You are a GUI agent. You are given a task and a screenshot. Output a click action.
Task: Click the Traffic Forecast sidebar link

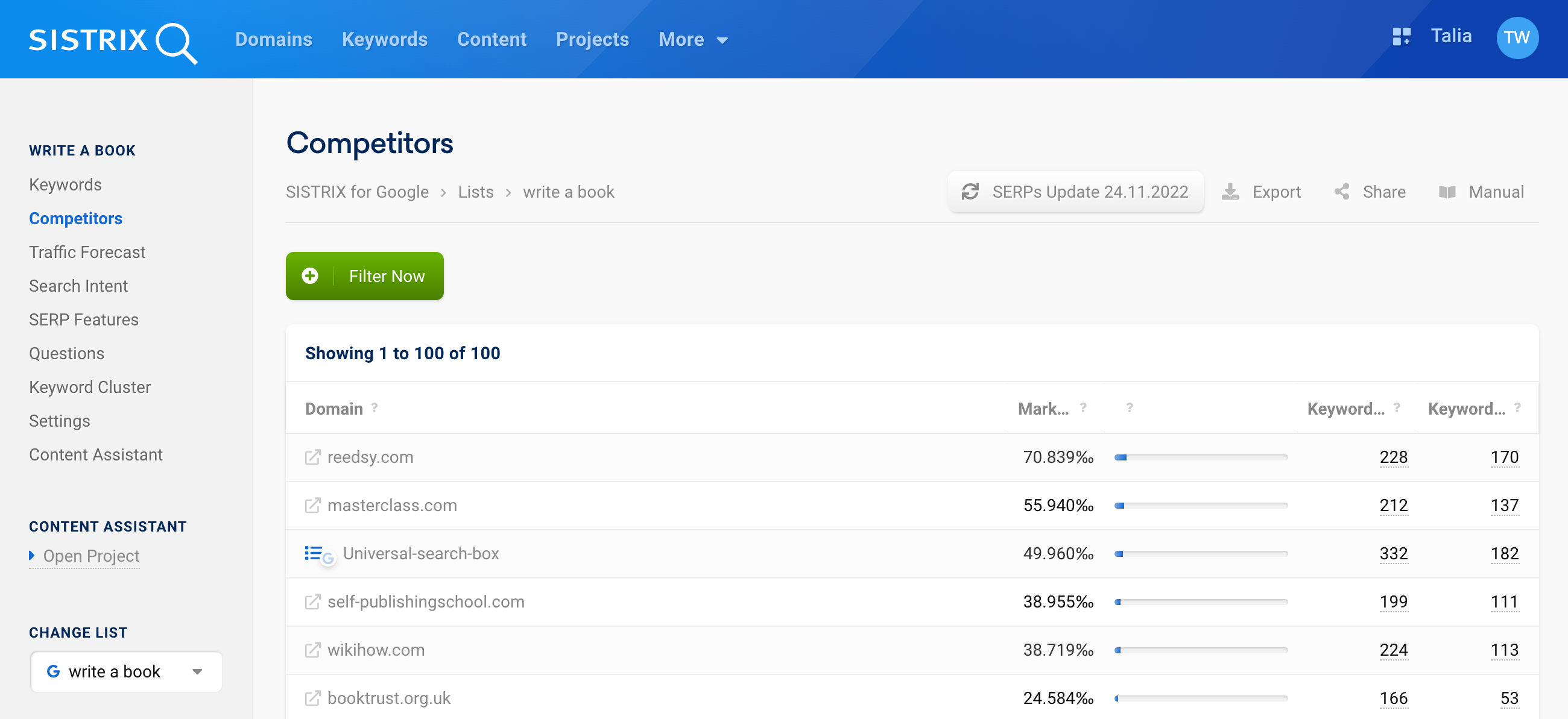87,252
